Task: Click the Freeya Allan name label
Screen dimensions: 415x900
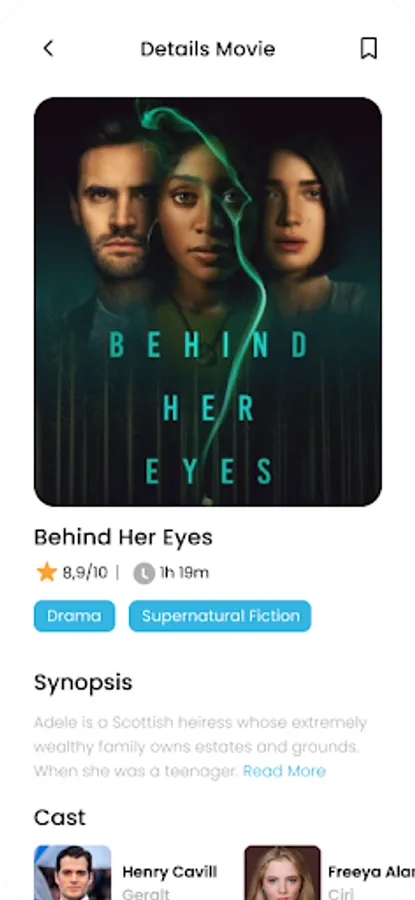Action: pos(371,872)
